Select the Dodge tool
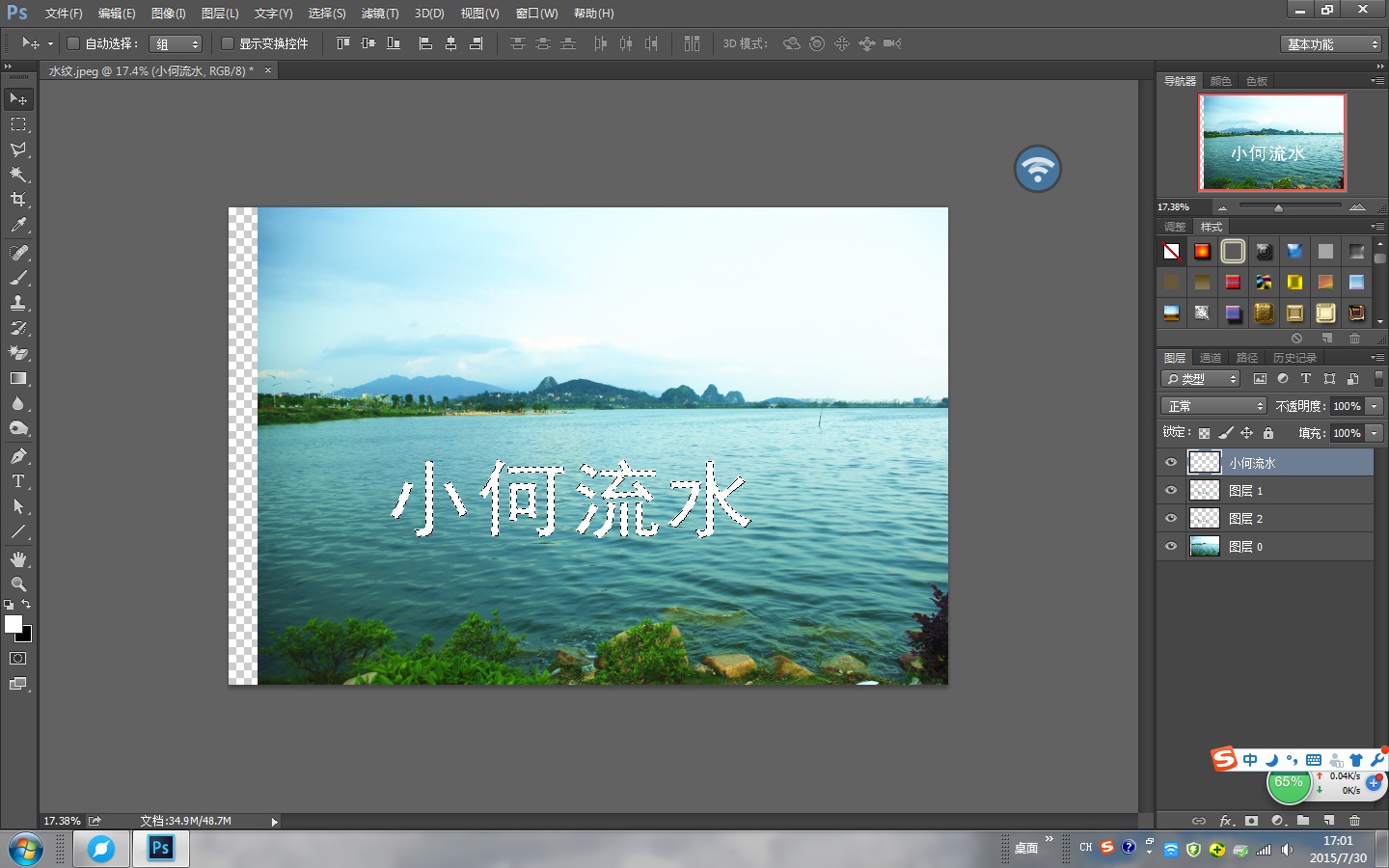Screen dimensions: 1389x868 click(x=18, y=429)
